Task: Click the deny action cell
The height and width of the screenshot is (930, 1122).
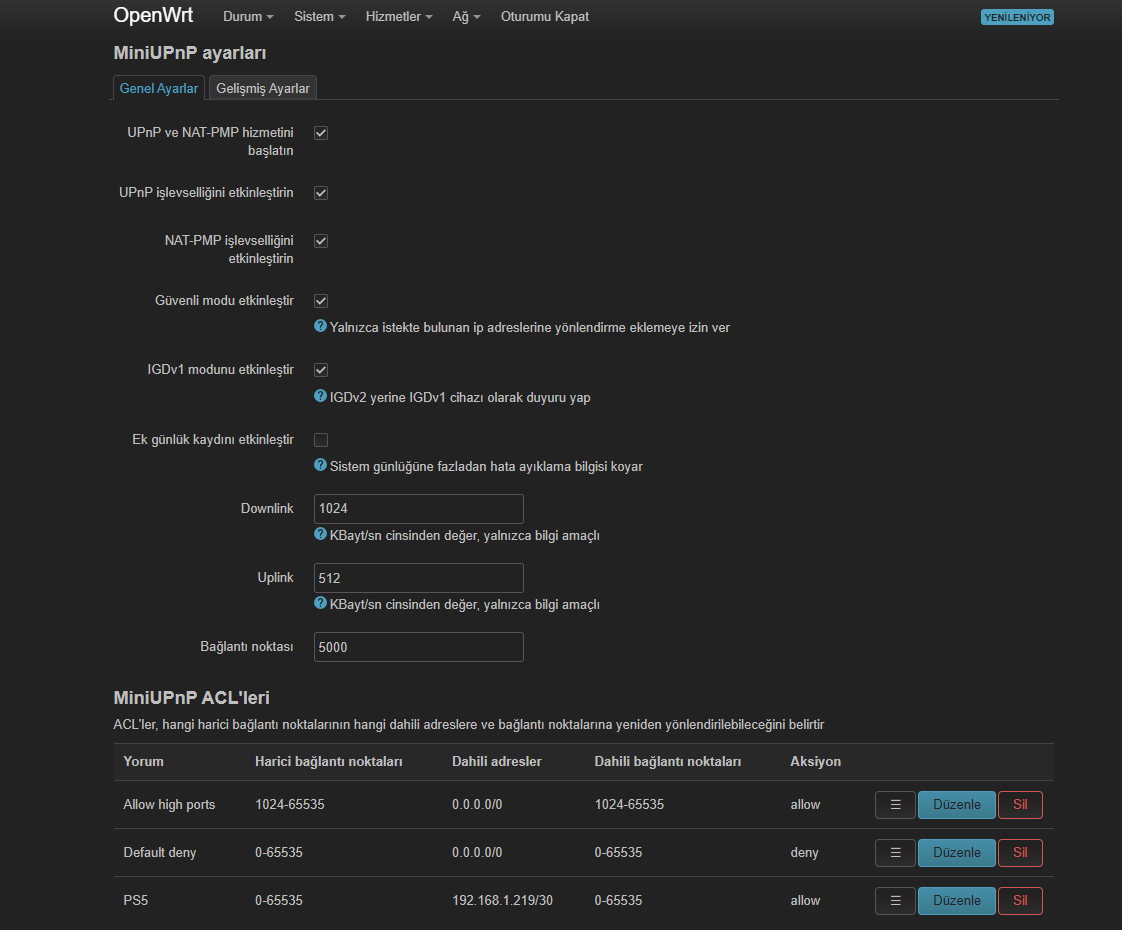Action: click(x=804, y=853)
